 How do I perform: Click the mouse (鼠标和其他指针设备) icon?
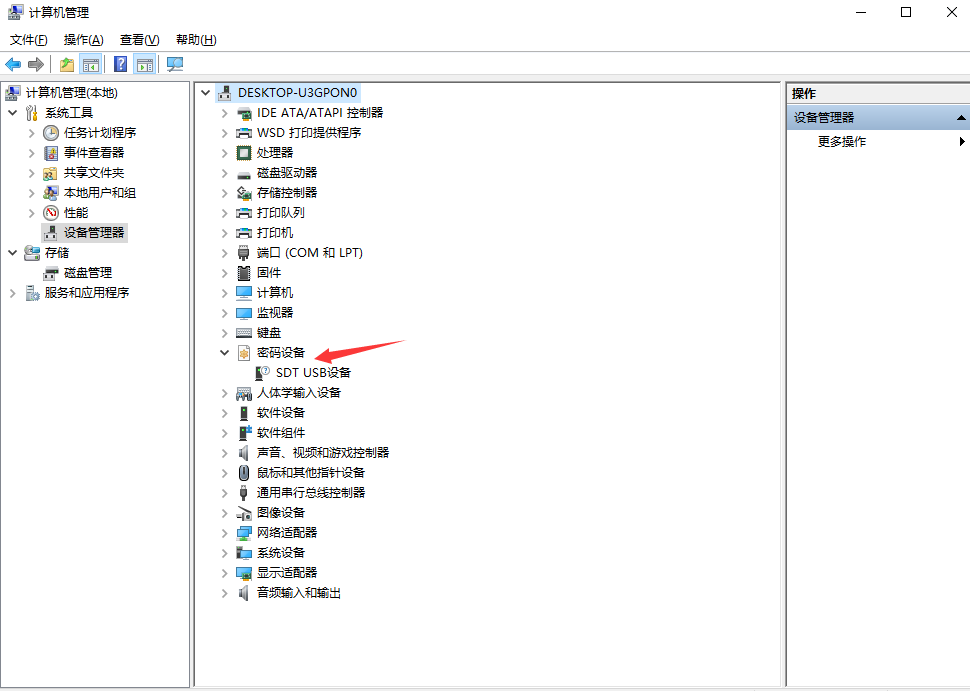244,473
